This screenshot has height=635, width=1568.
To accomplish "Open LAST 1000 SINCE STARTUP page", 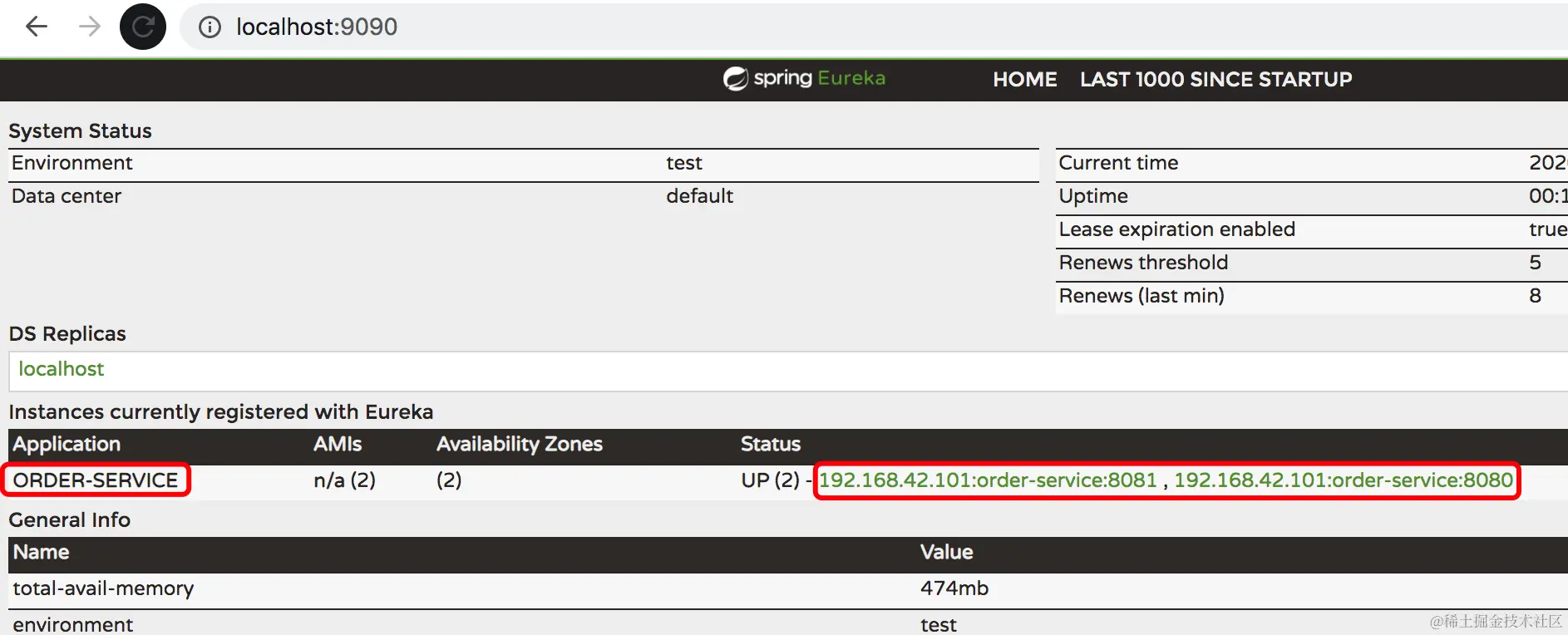I will [1215, 80].
